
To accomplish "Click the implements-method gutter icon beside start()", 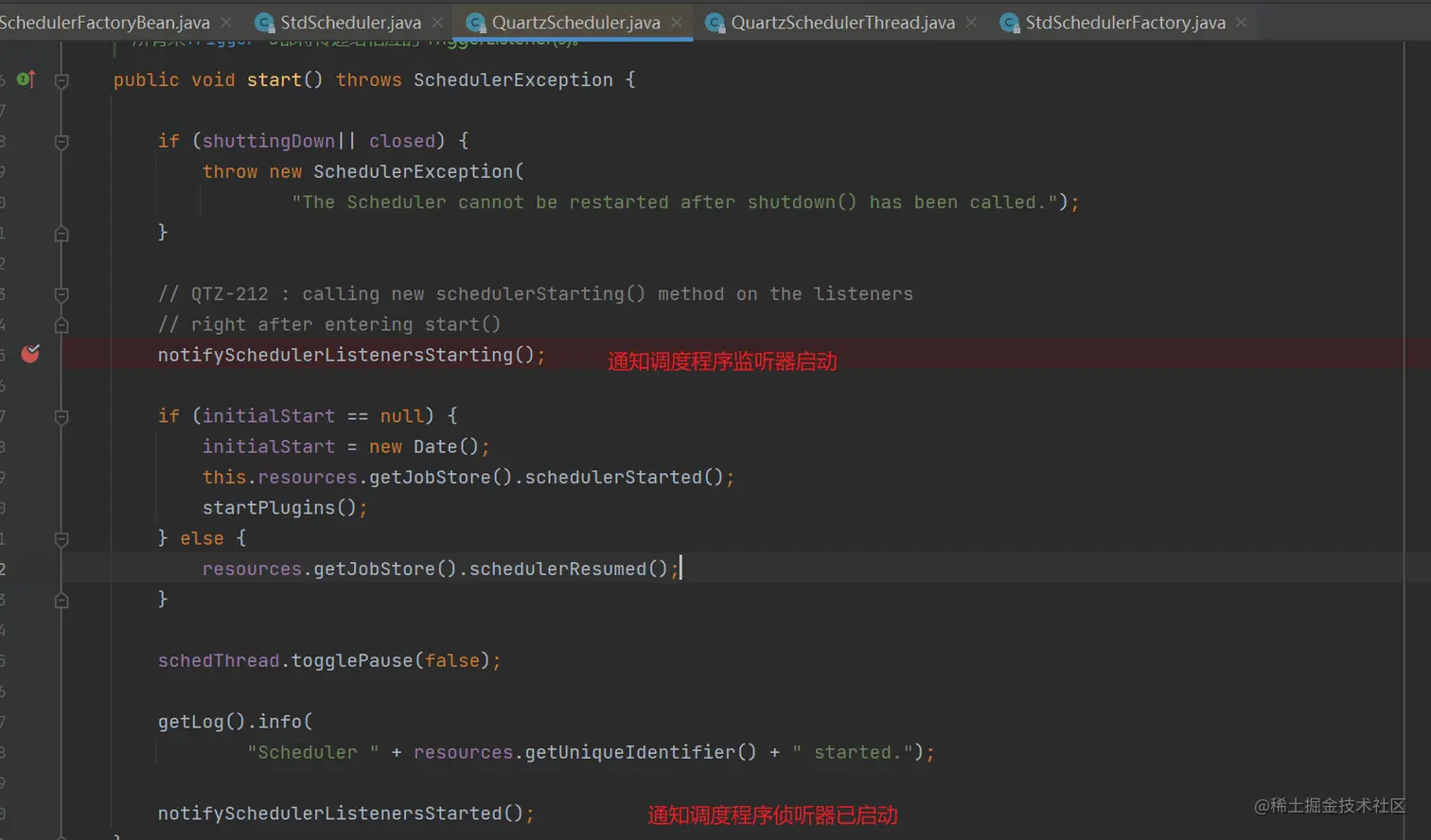I will pos(26,79).
